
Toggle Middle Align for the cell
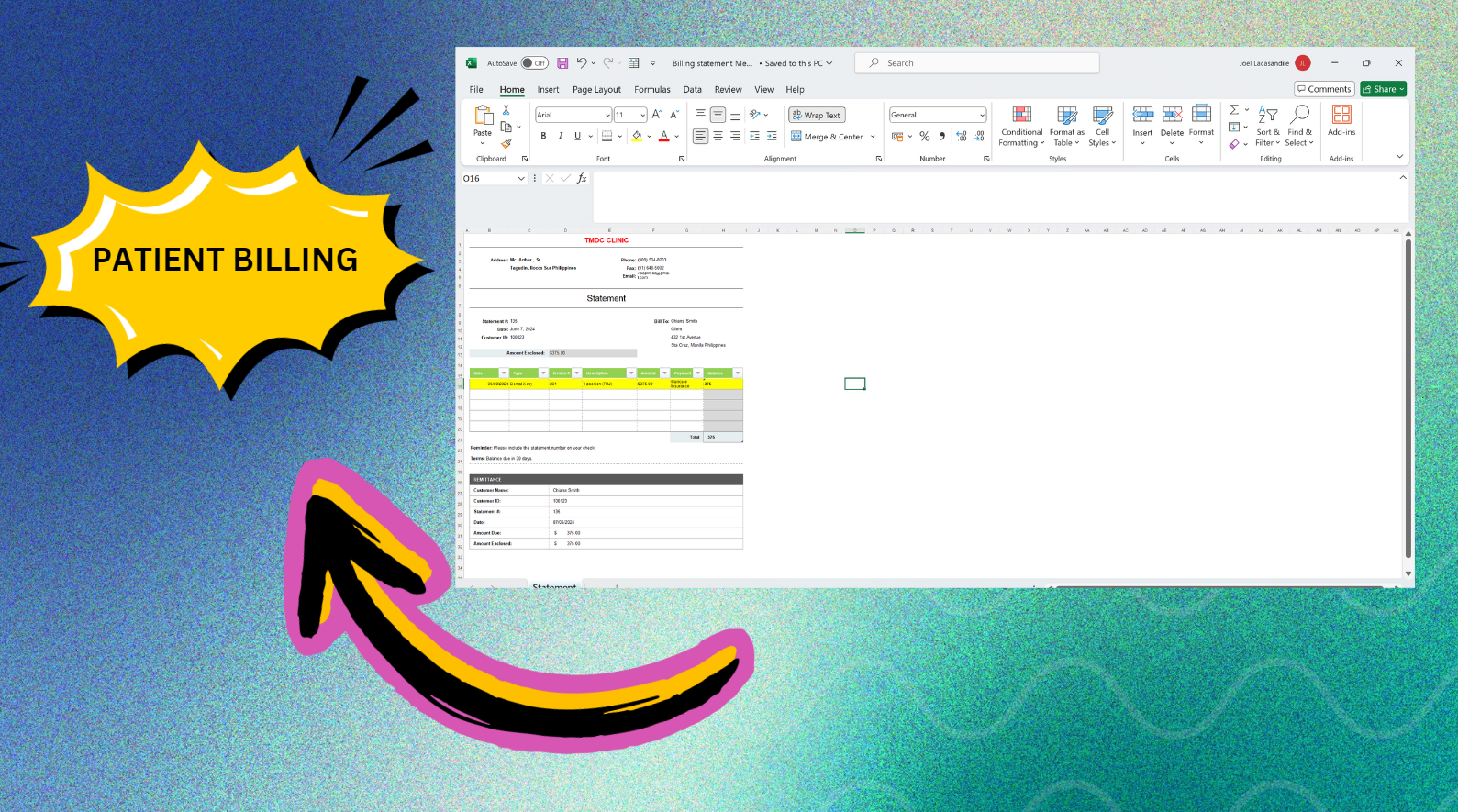tap(718, 115)
